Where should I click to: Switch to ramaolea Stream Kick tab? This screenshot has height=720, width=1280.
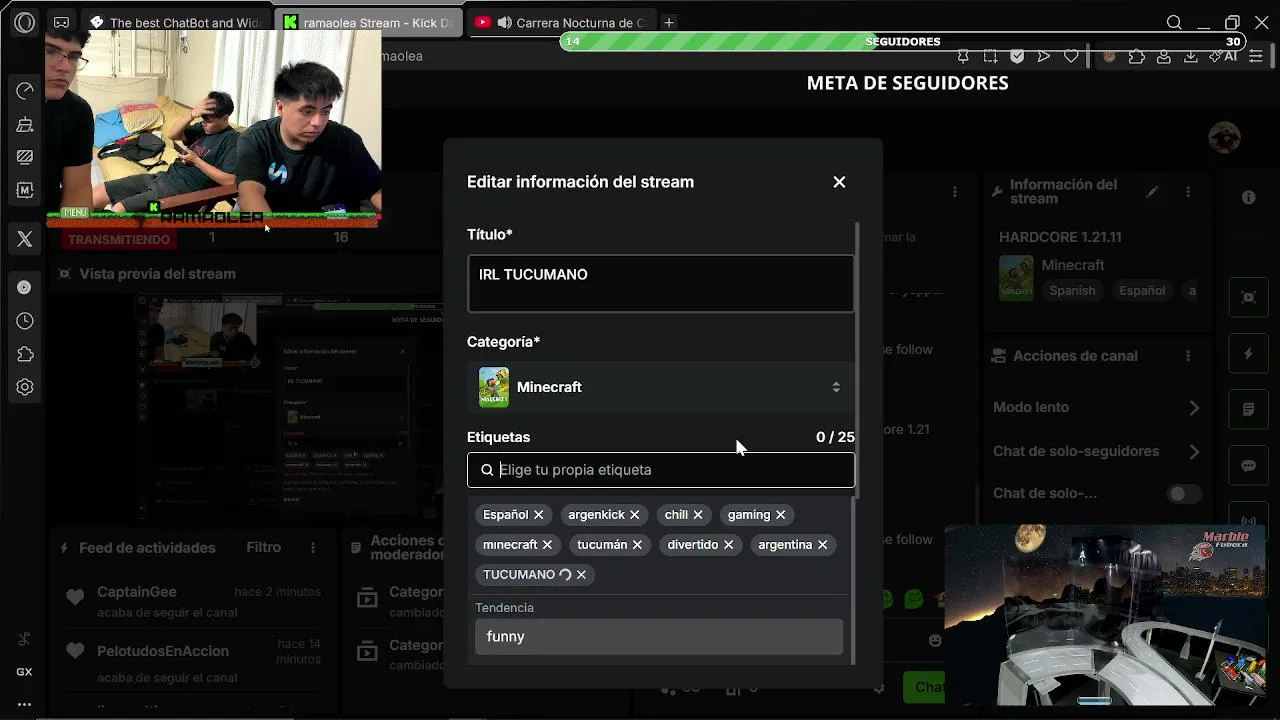coord(368,22)
